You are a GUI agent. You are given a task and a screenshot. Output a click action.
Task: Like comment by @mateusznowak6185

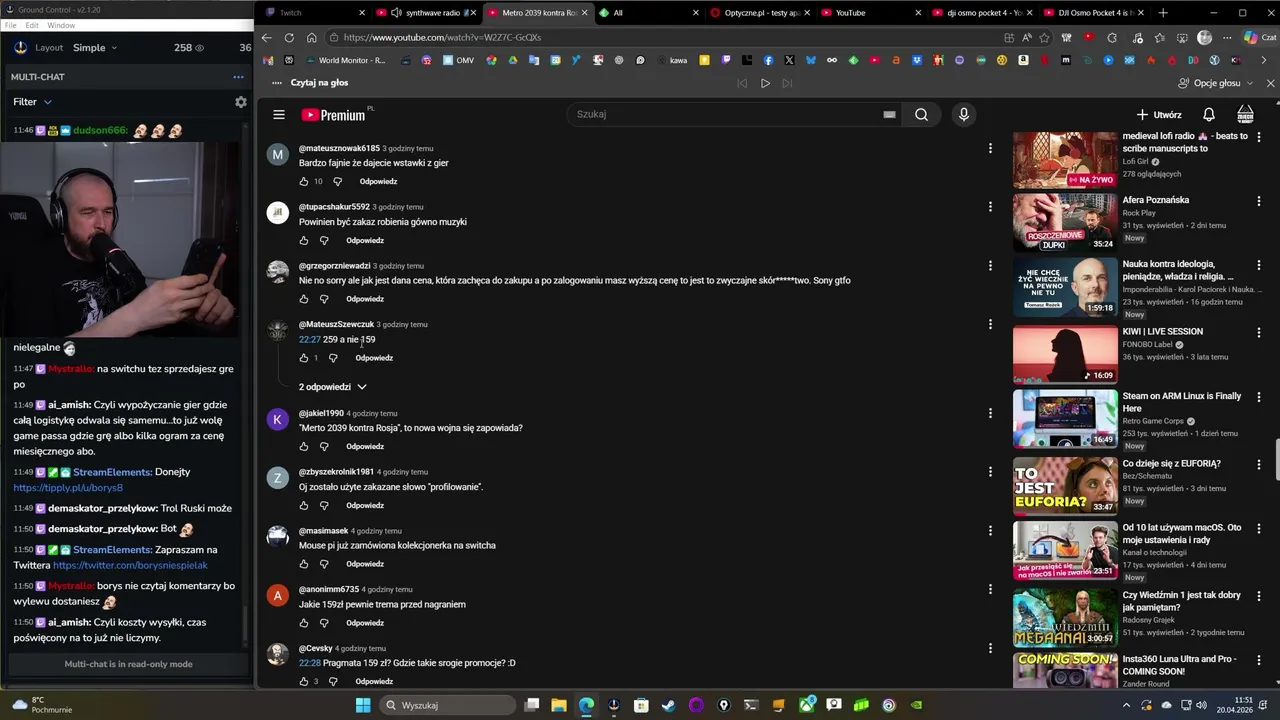[x=304, y=181]
